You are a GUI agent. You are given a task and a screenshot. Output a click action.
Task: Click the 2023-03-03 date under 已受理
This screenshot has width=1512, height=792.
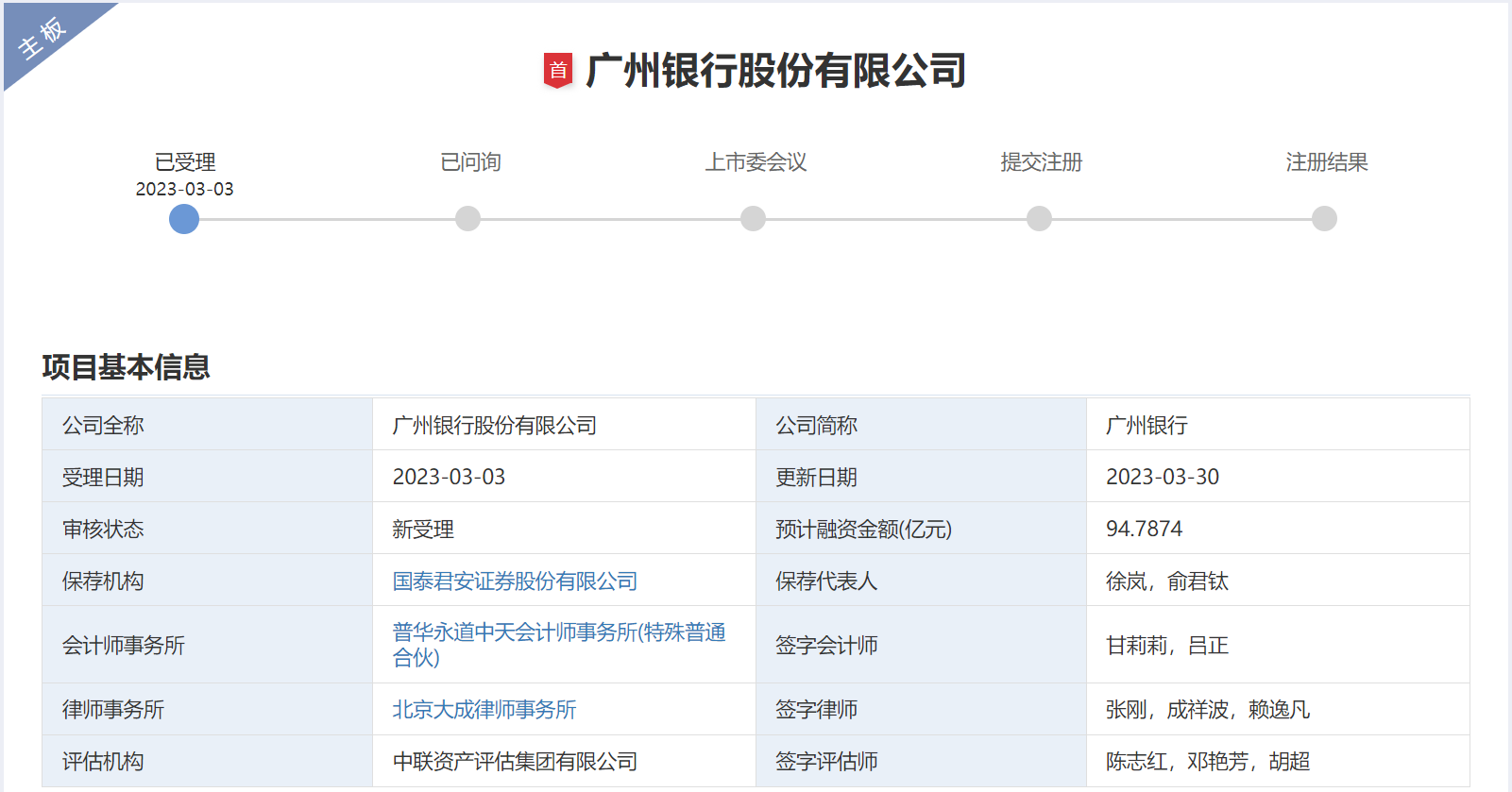(x=184, y=189)
